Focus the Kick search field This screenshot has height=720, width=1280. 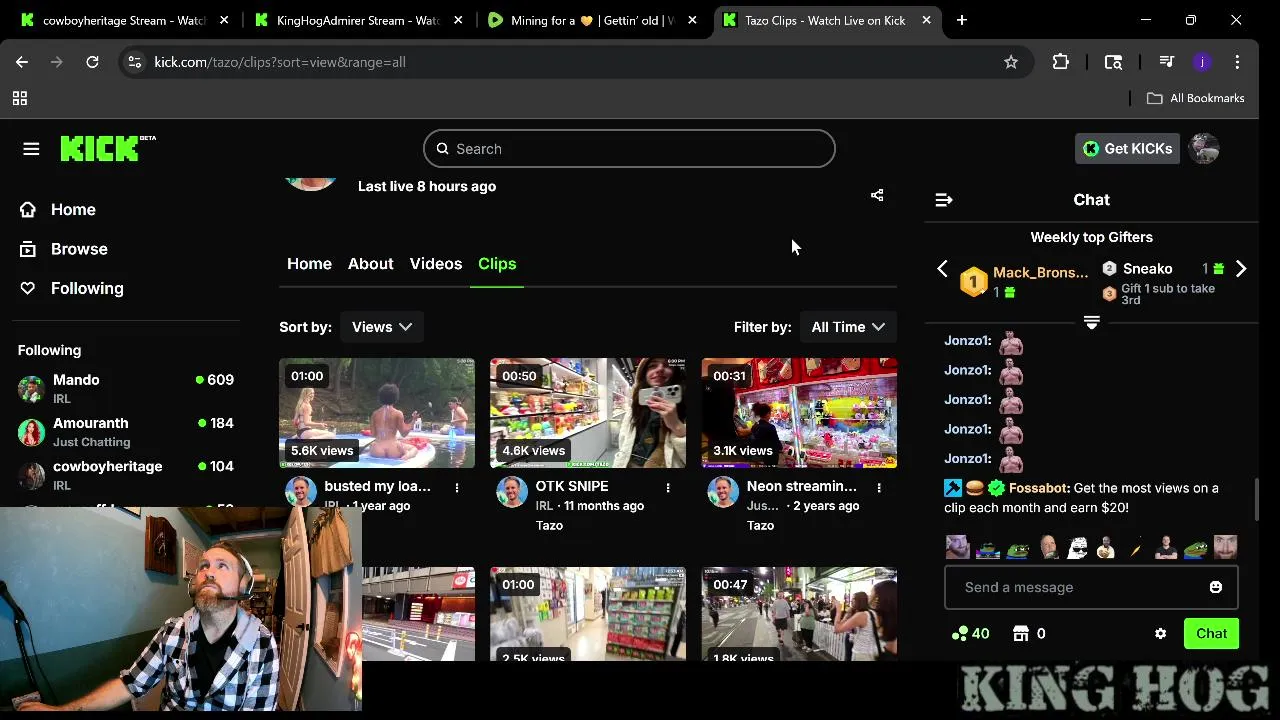click(x=629, y=149)
